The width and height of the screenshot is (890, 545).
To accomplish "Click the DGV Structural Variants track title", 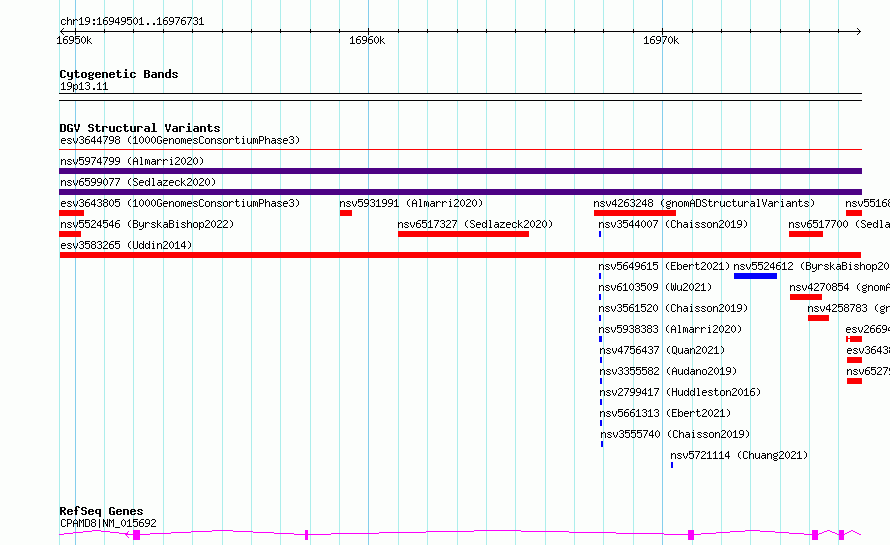I will [x=140, y=128].
